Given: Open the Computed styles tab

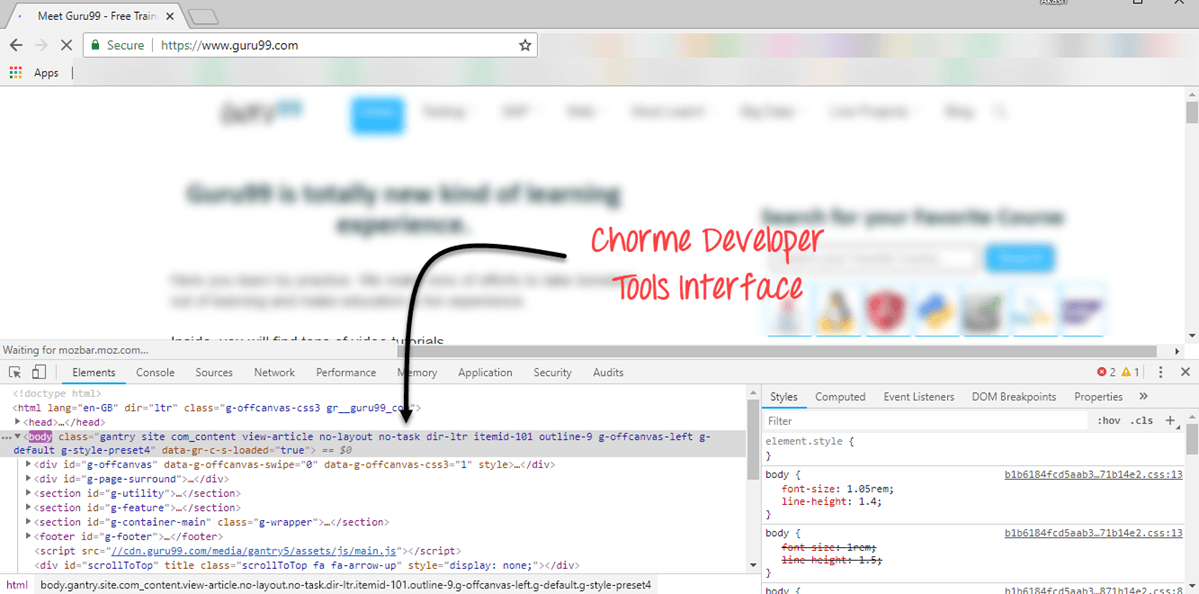Looking at the screenshot, I should coord(840,396).
